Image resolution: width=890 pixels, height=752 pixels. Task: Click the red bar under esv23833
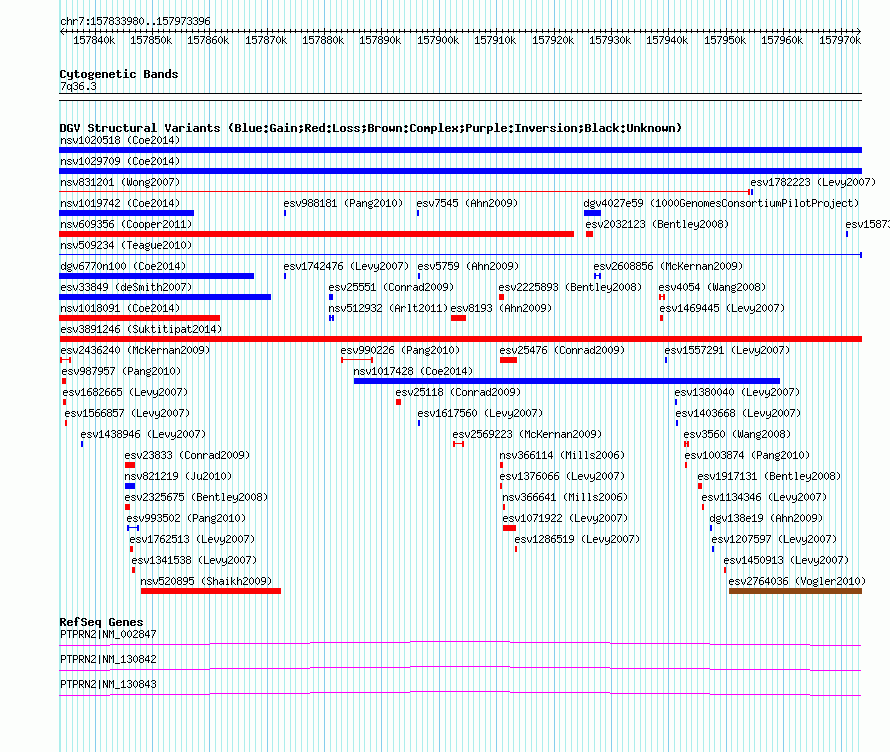[129, 465]
